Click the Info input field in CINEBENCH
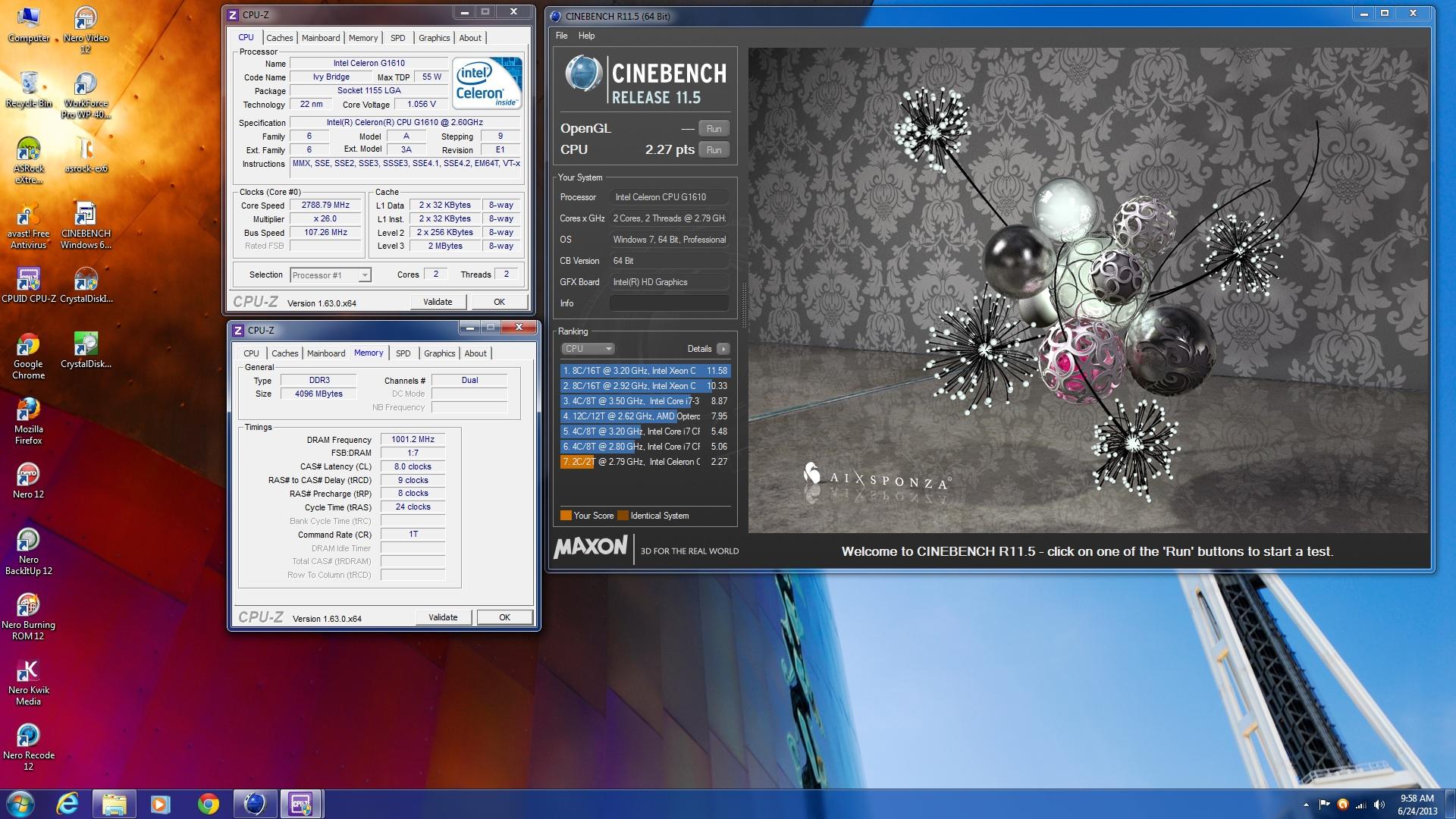The image size is (1456, 819). [x=669, y=303]
